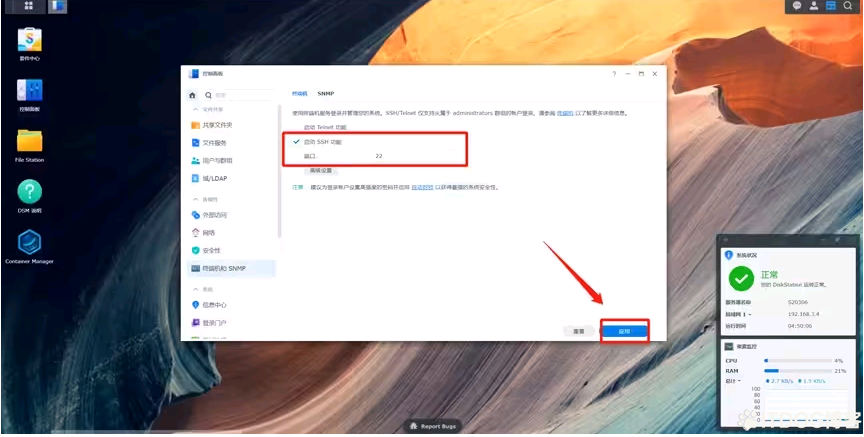Select the Control Panel taskbar icon
The width and height of the screenshot is (864, 437).
(x=57, y=6)
